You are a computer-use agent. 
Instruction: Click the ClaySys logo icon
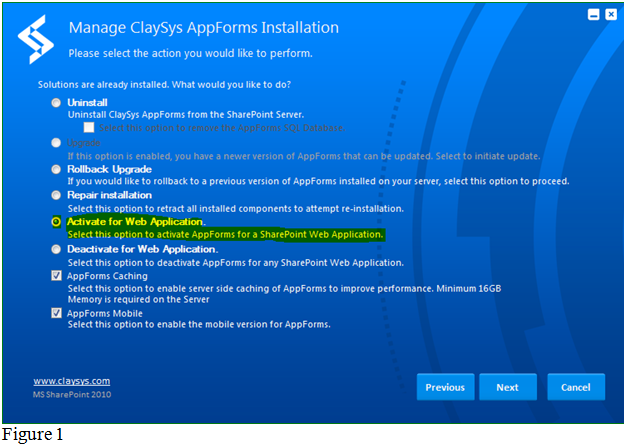coord(35,39)
